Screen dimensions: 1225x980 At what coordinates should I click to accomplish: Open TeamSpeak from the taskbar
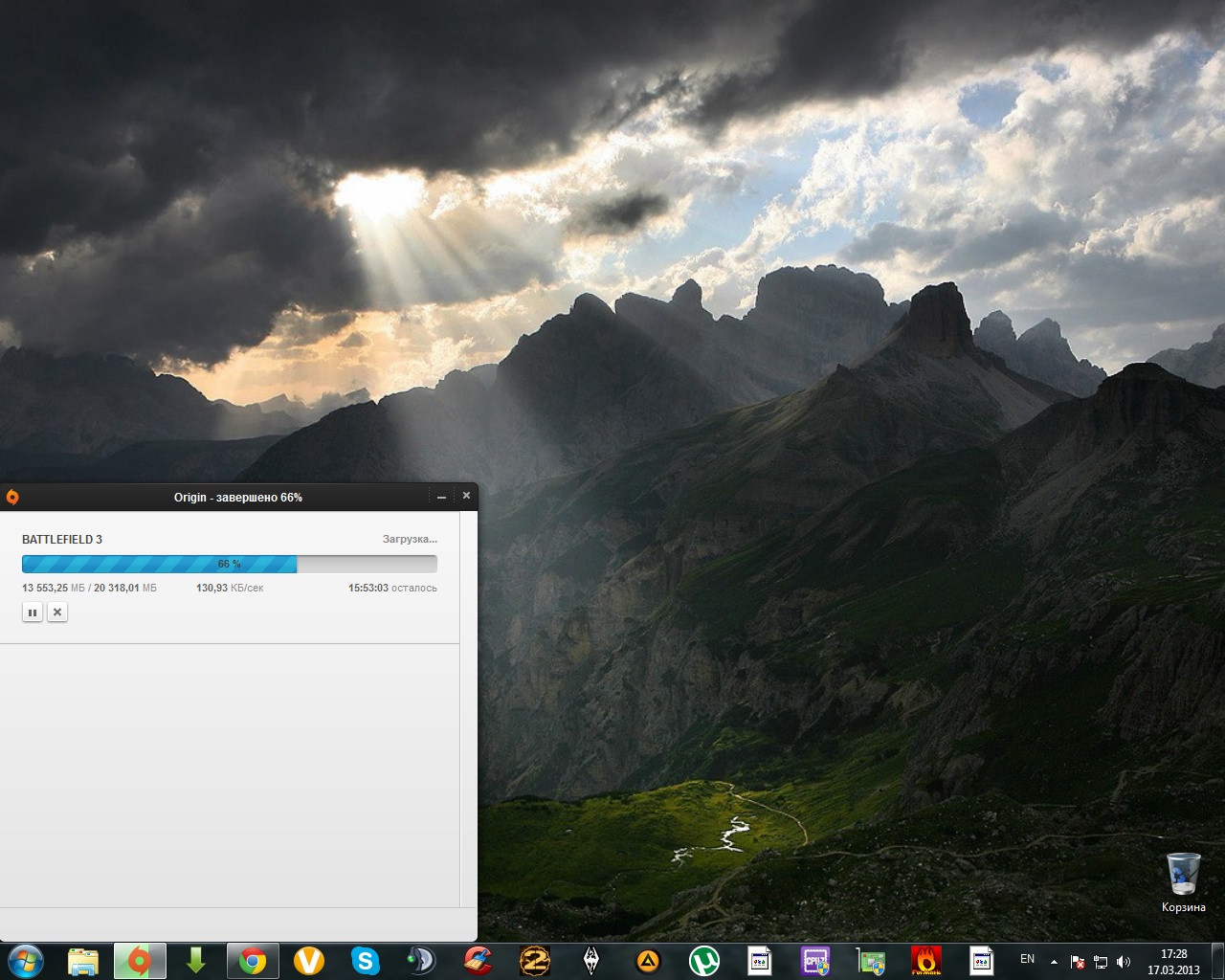pos(421,960)
